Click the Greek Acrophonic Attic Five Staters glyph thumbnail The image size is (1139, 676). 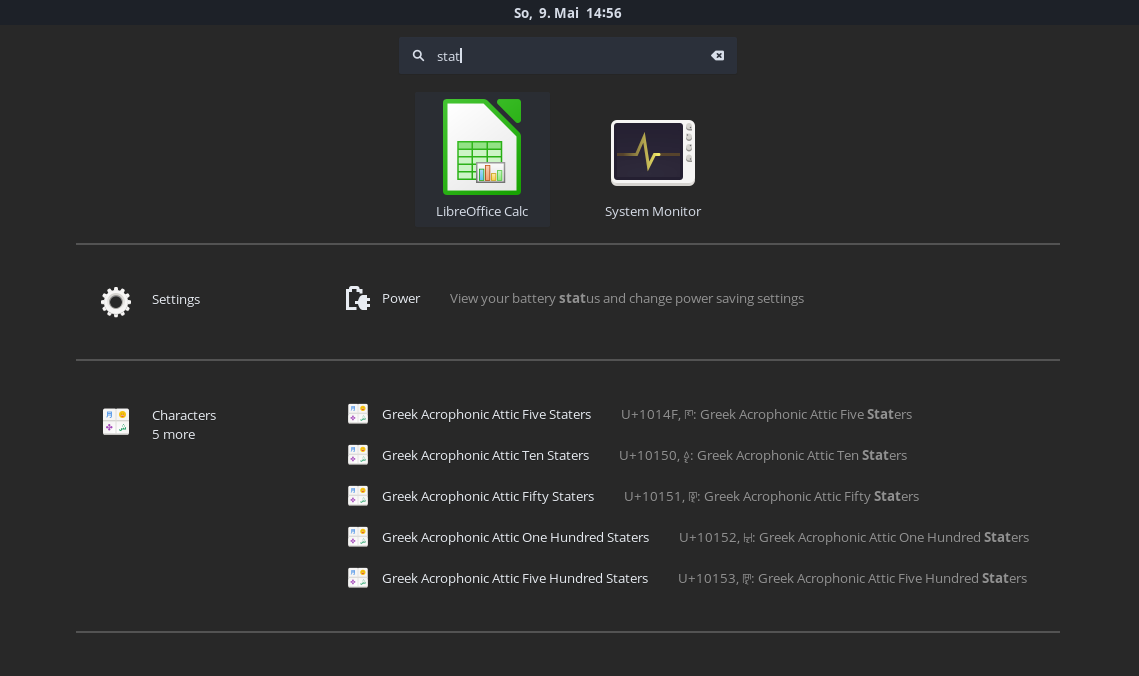coord(357,413)
